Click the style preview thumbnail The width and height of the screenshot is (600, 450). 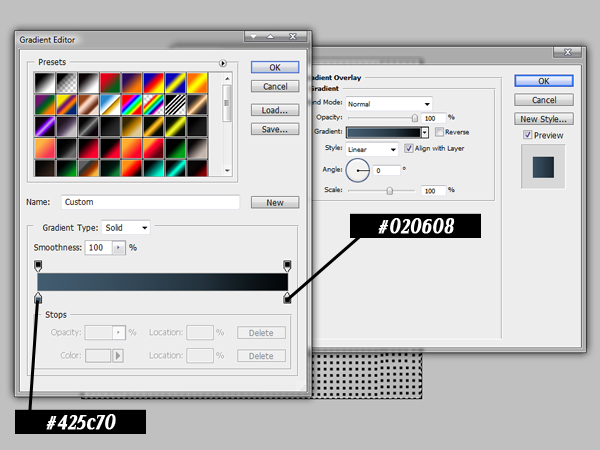pyautogui.click(x=543, y=167)
